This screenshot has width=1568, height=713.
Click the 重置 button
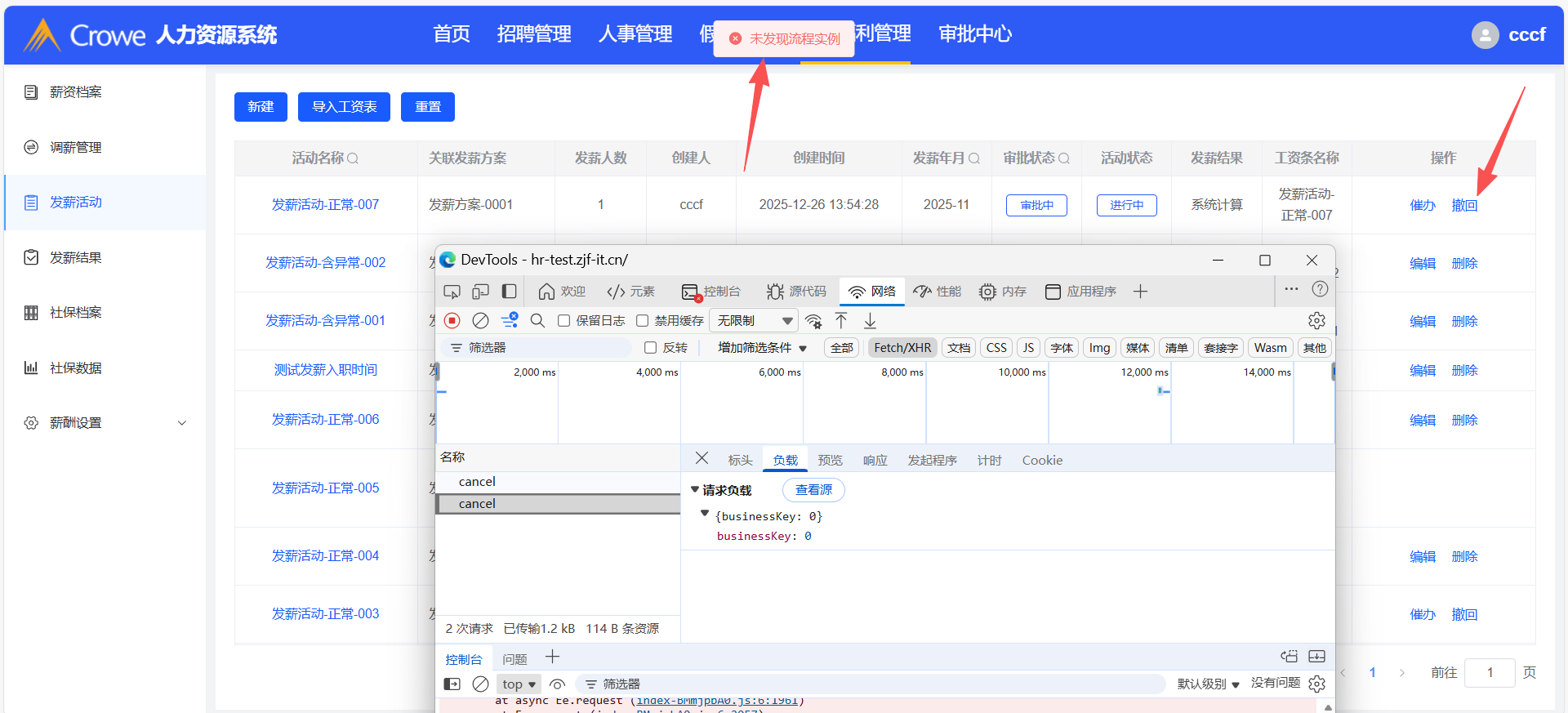[x=428, y=107]
